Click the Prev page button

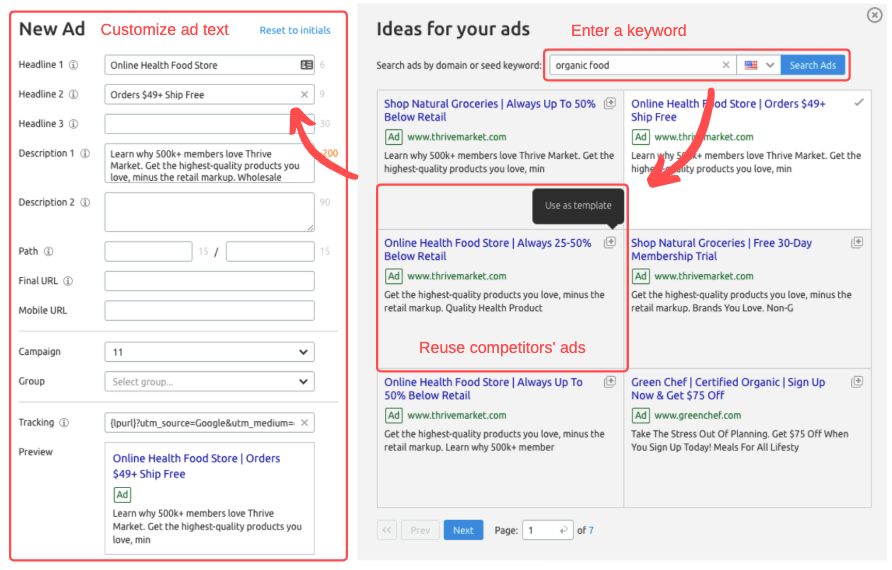pos(420,530)
